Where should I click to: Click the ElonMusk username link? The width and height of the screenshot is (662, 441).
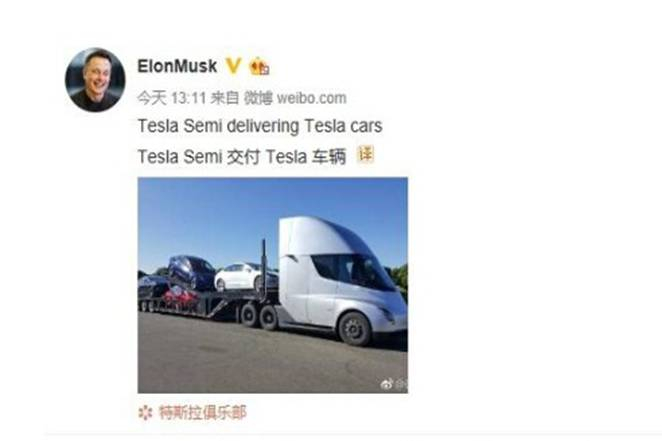coord(177,66)
